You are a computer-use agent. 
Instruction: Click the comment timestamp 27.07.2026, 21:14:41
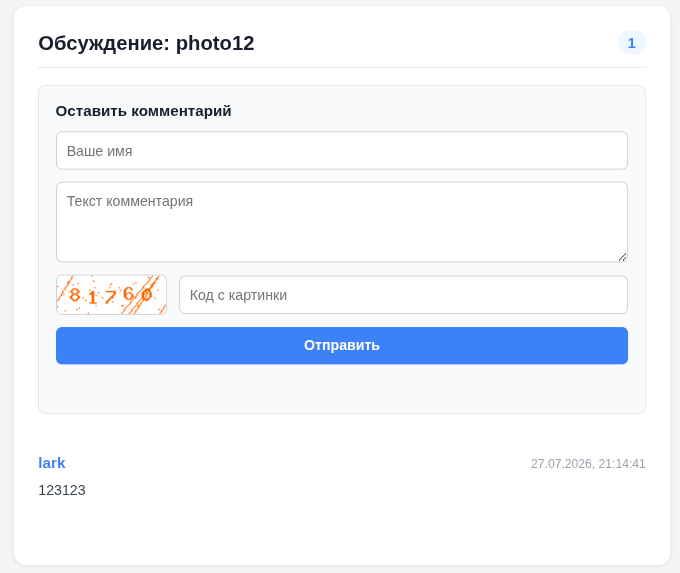[x=588, y=464]
